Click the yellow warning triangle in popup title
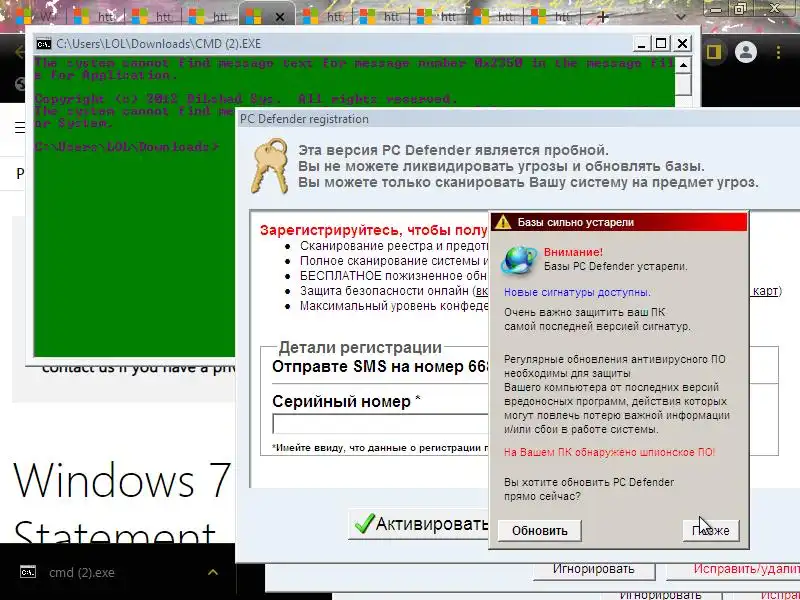800x600 pixels. [503, 222]
